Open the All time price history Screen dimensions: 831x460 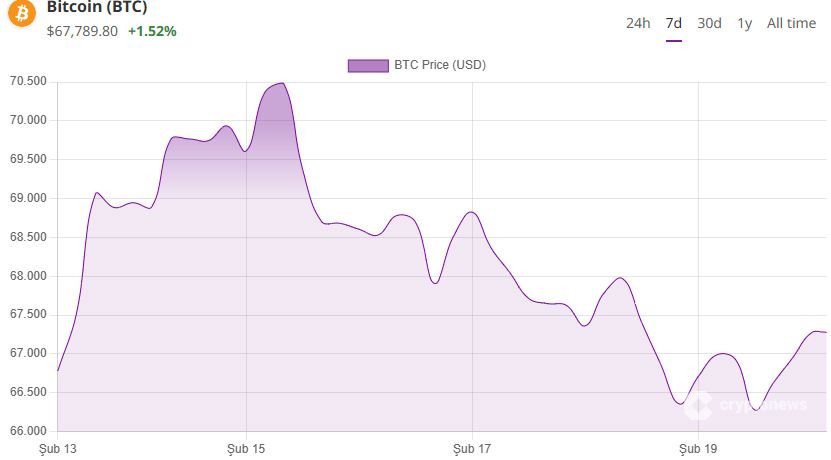[791, 23]
